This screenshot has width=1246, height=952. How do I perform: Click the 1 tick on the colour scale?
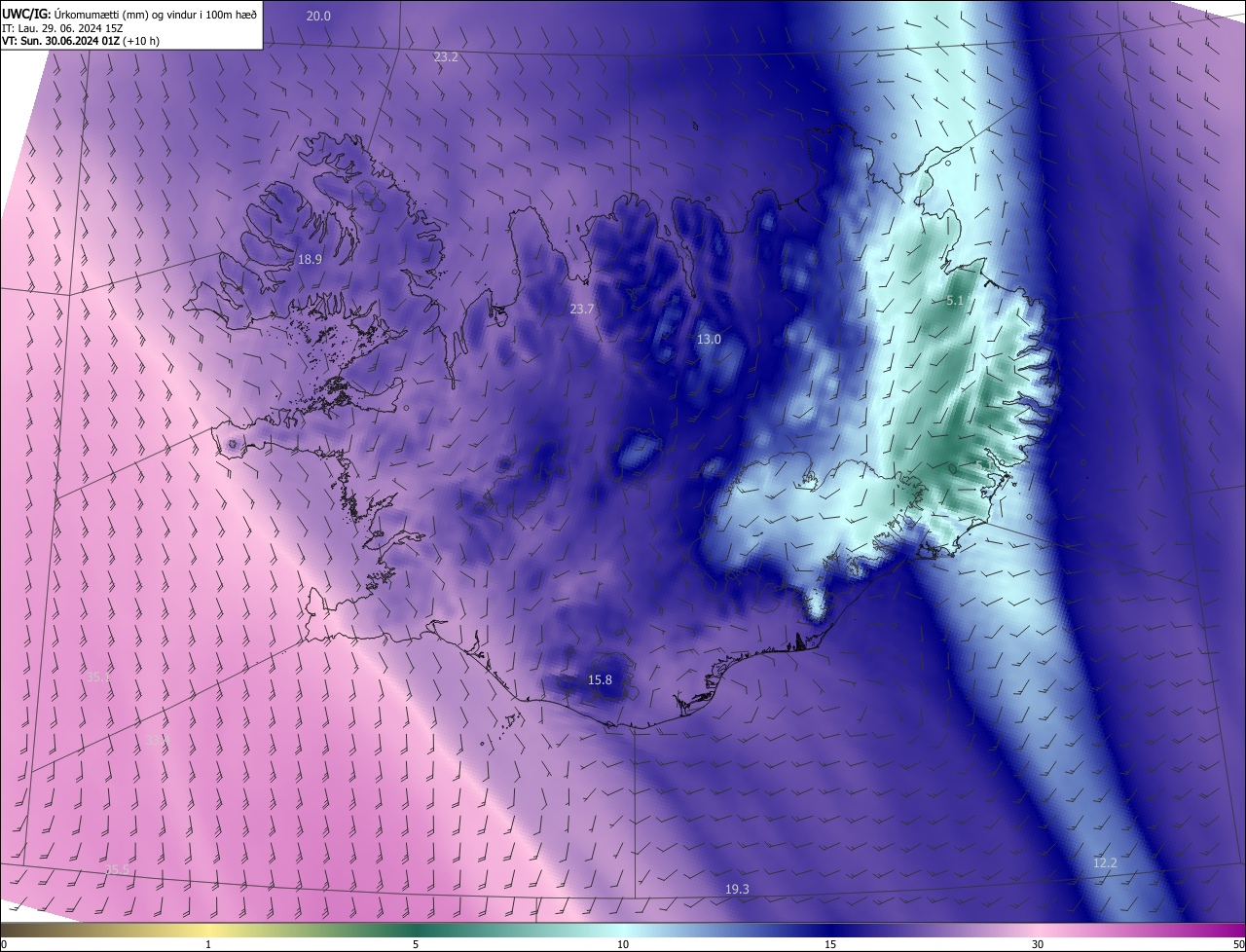pyautogui.click(x=208, y=944)
